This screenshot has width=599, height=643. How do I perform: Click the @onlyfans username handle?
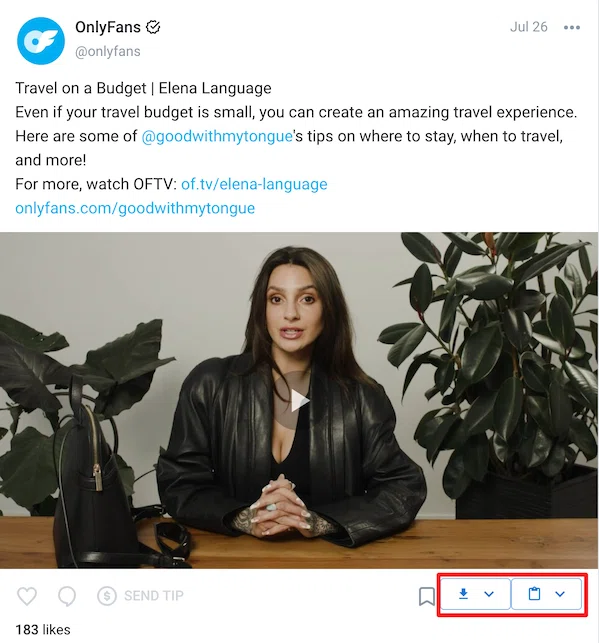tap(108, 52)
